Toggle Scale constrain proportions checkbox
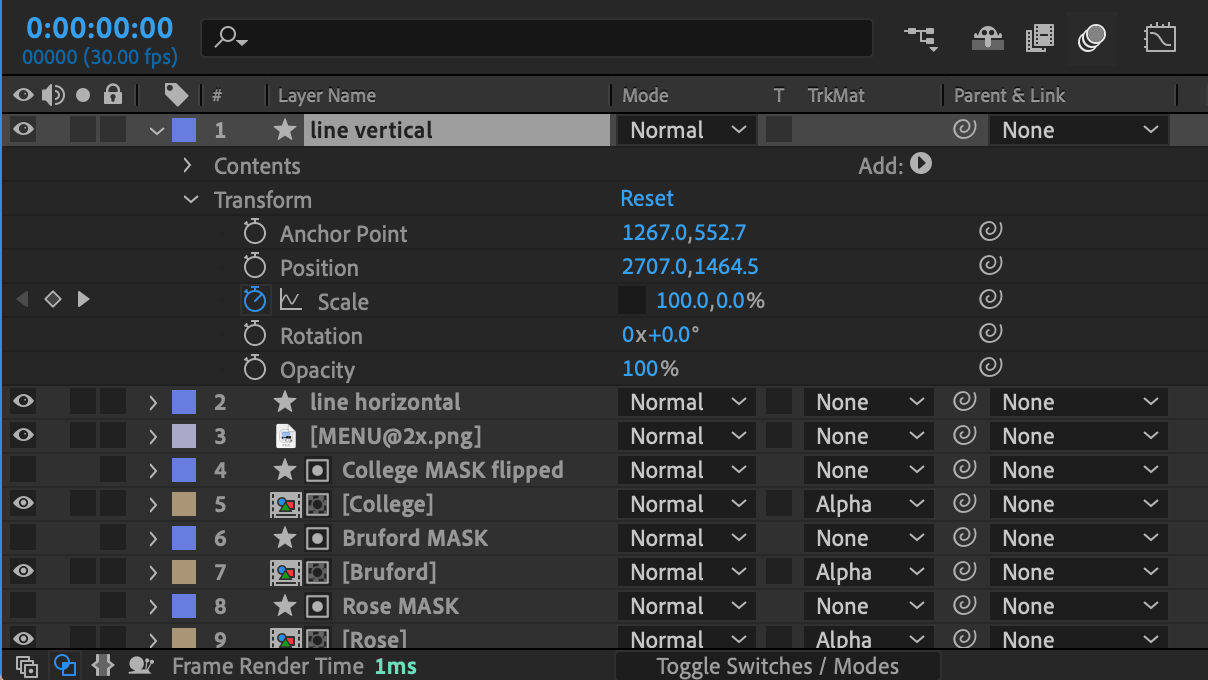Viewport: 1208px width, 680px height. [632, 300]
